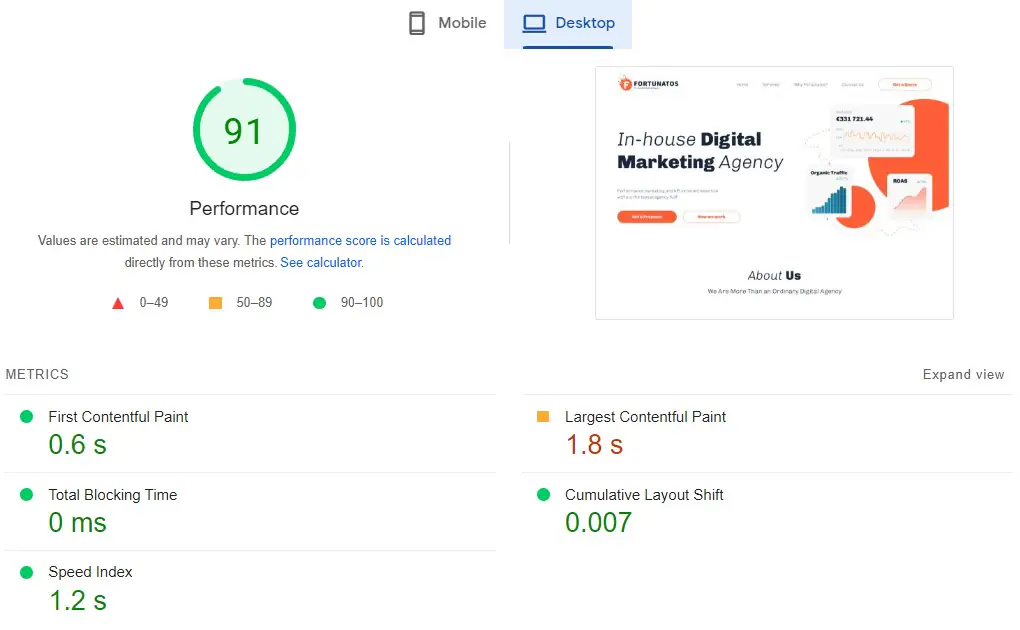
Task: Click the Speed Index label
Action: [x=90, y=572]
